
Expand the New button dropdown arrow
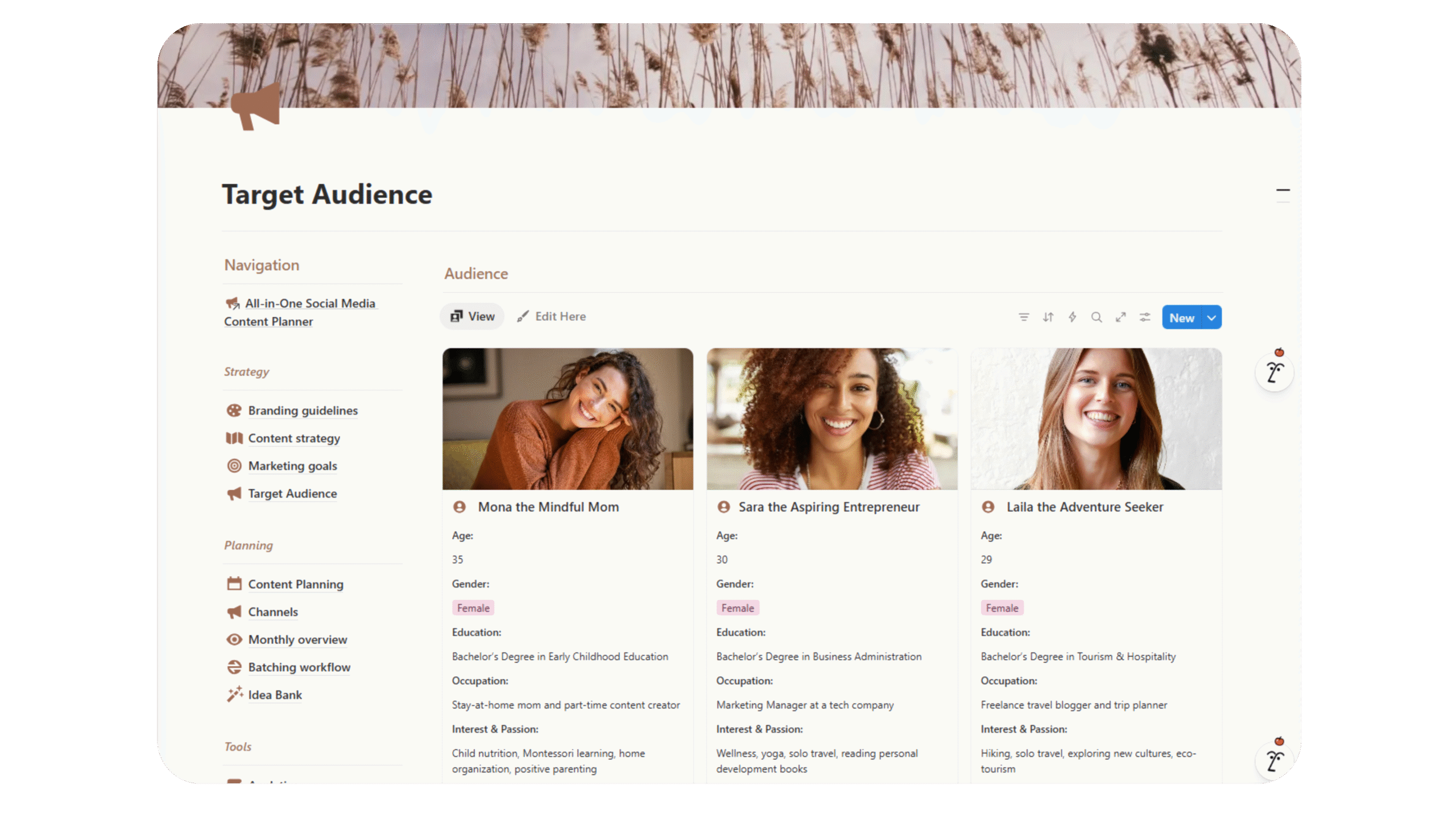point(1211,318)
